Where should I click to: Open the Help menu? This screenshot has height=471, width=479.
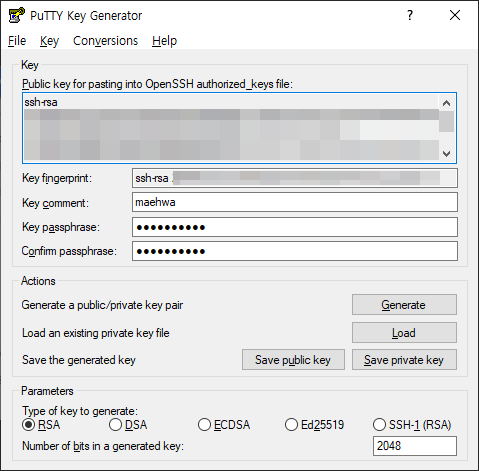click(164, 41)
